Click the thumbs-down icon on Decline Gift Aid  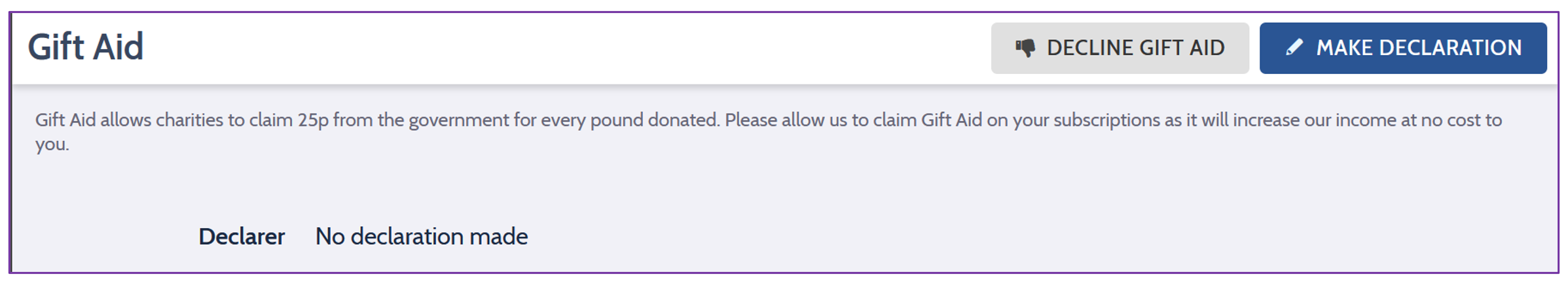pos(1025,48)
